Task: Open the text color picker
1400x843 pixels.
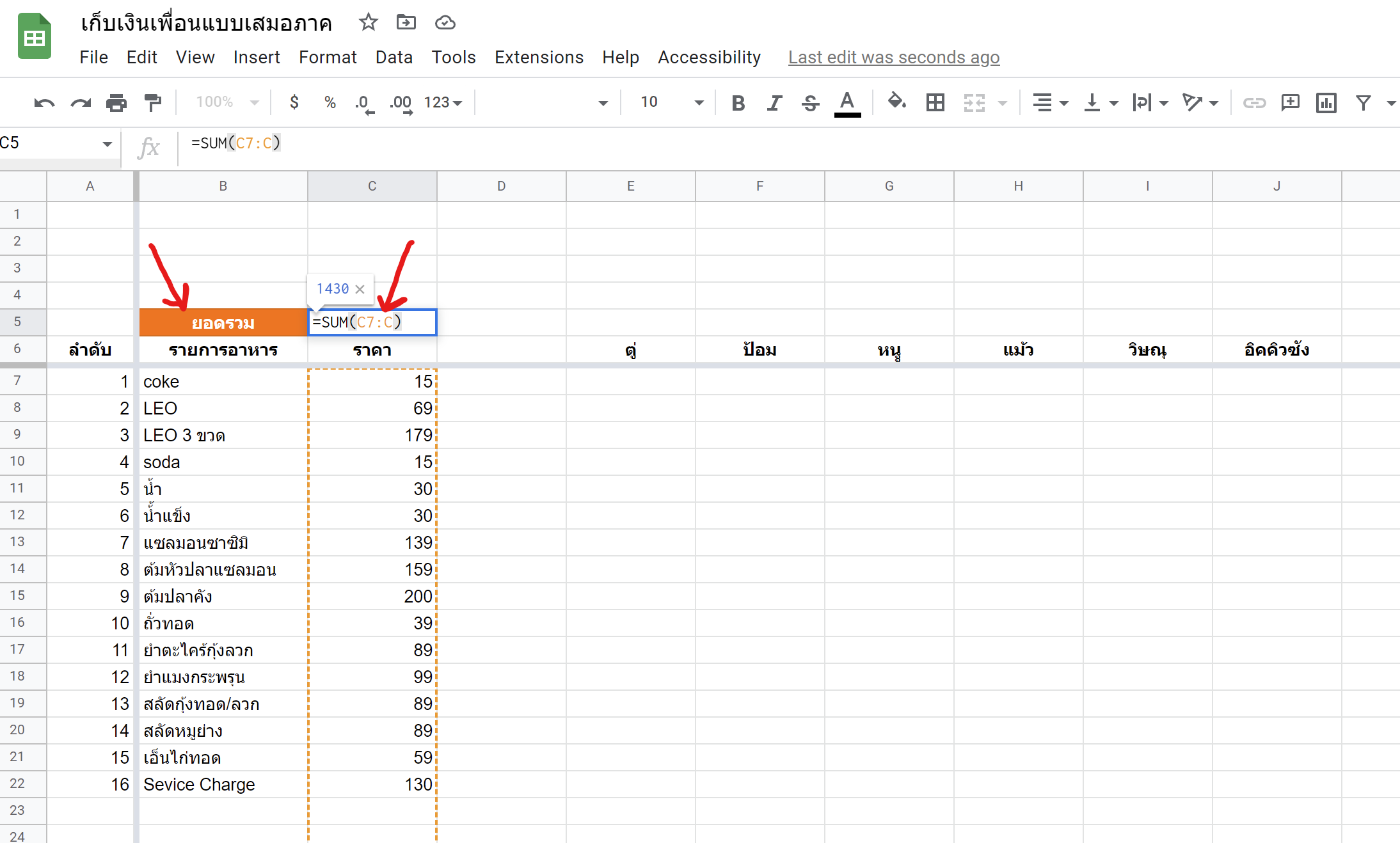Action: point(847,102)
